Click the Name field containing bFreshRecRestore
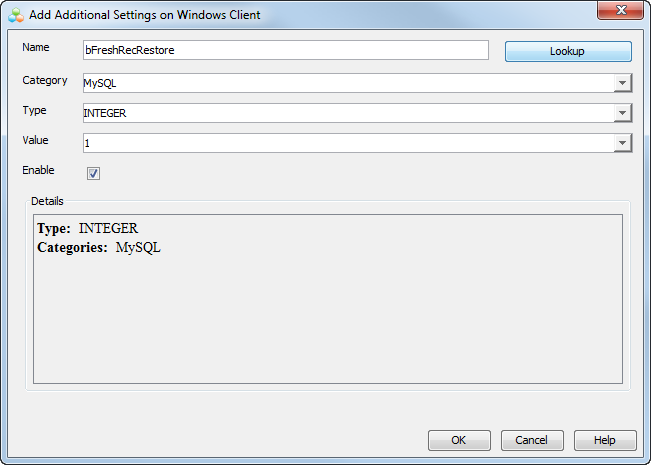Viewport: 651px width, 465px height. pyautogui.click(x=285, y=50)
